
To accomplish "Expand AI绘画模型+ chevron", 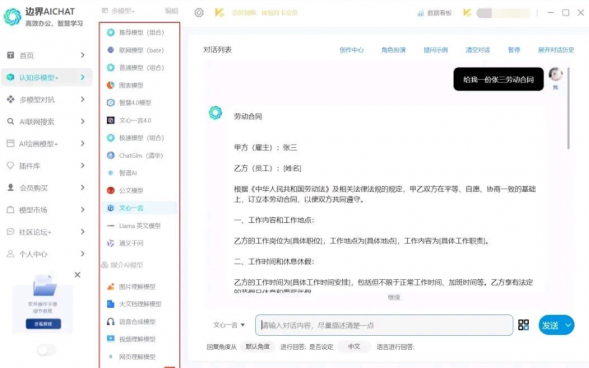I will click(83, 143).
